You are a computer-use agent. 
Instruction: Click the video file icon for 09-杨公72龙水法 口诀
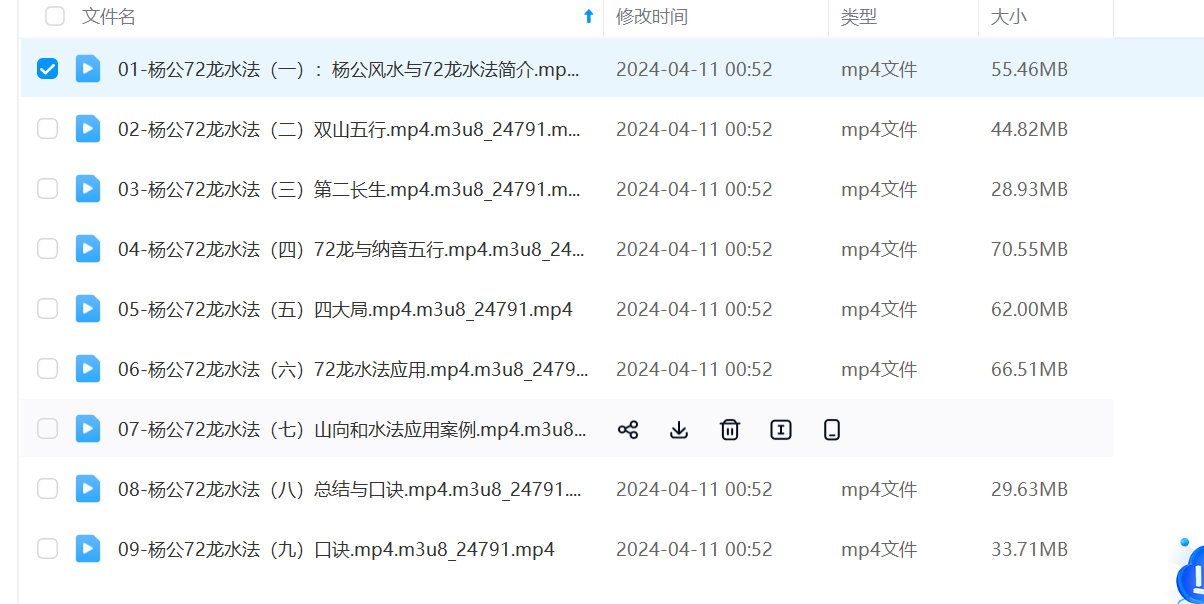click(x=88, y=549)
